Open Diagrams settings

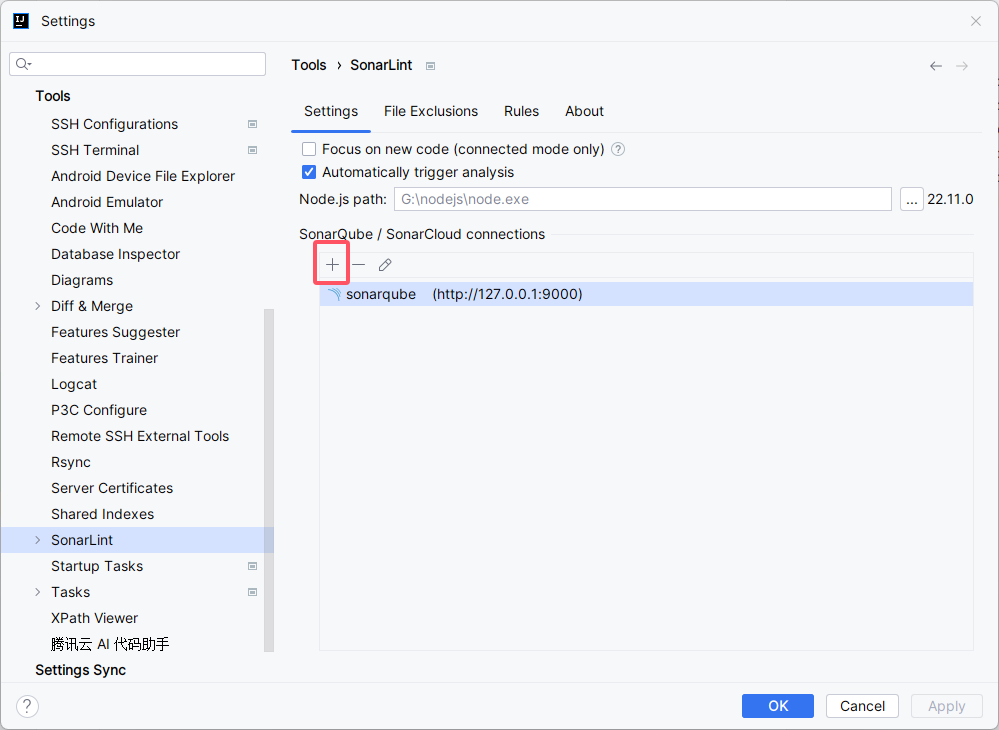[x=82, y=280]
